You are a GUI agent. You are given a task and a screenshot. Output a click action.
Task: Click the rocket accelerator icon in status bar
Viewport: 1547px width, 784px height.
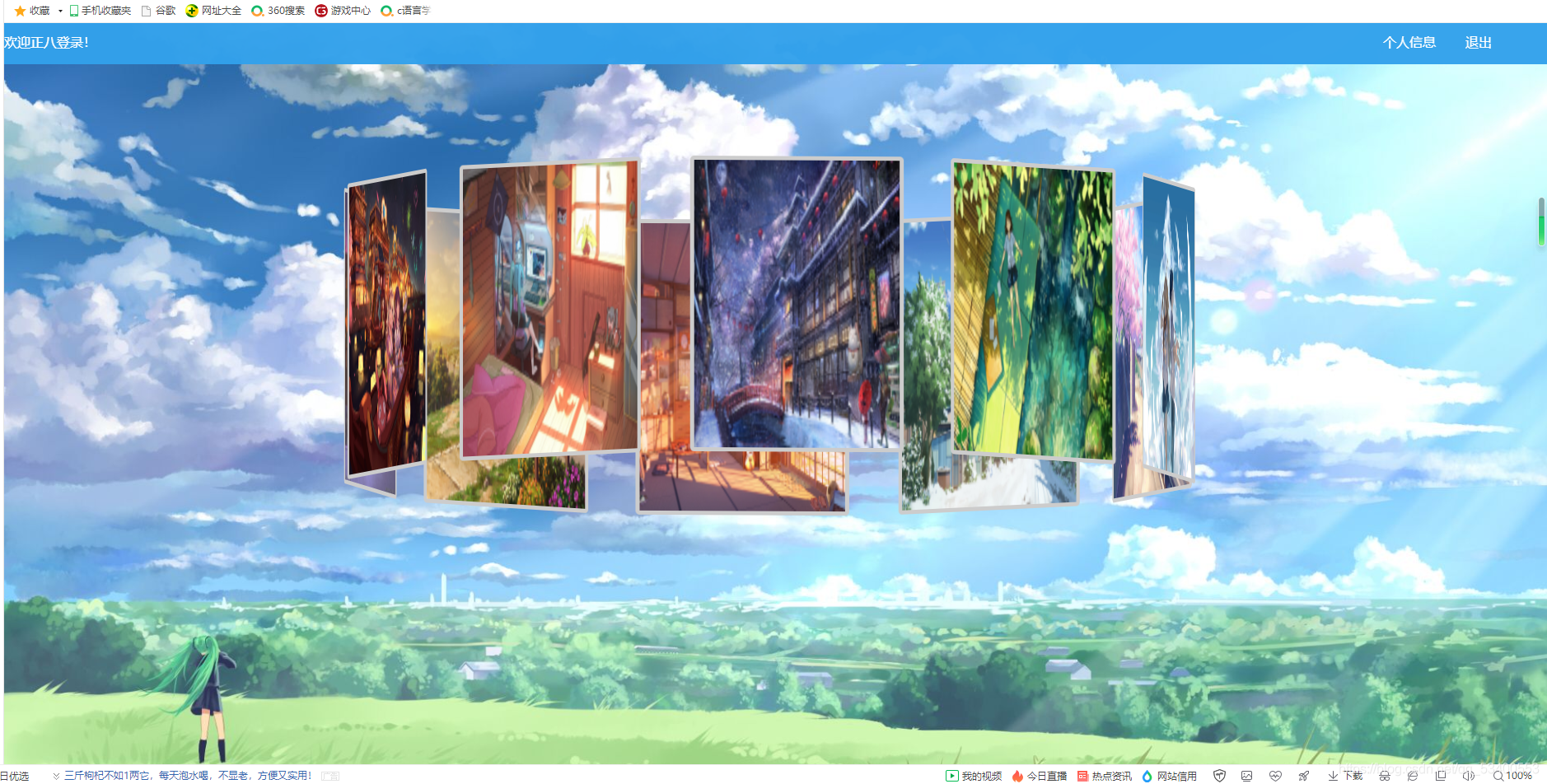(1303, 776)
